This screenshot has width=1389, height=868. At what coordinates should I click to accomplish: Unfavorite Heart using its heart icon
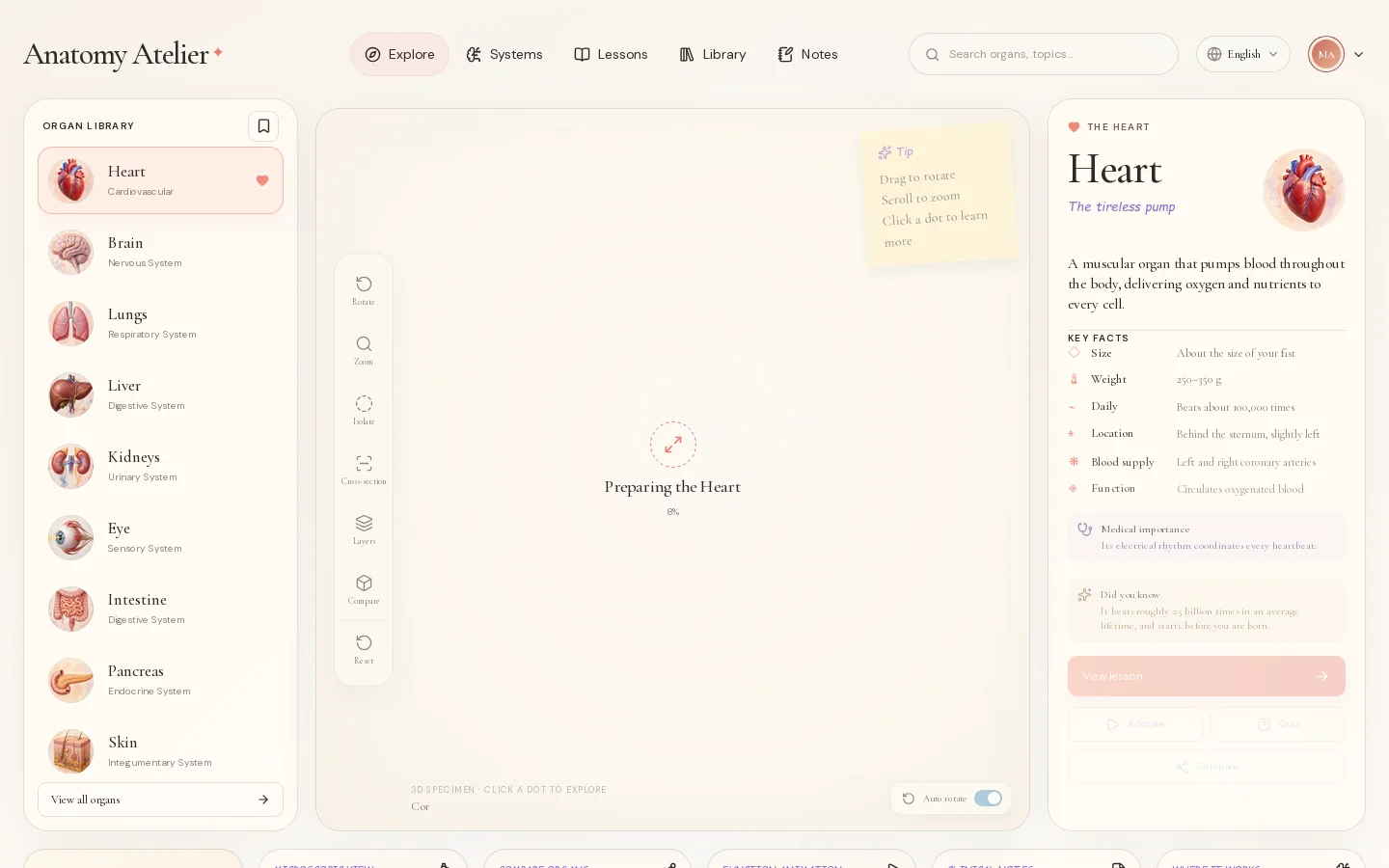(x=262, y=180)
